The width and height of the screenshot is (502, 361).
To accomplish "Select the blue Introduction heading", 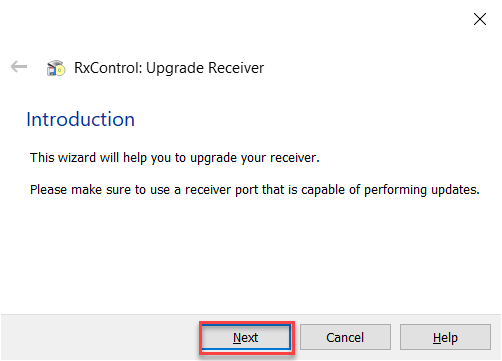I will point(81,119).
